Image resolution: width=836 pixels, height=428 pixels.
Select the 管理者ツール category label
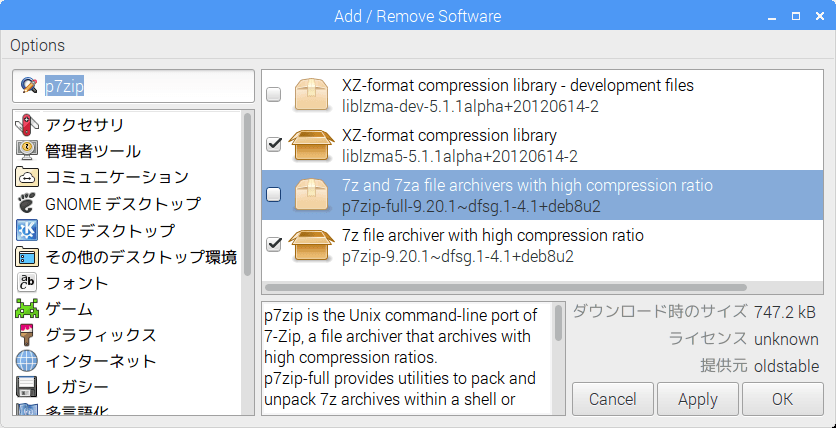(x=93, y=151)
